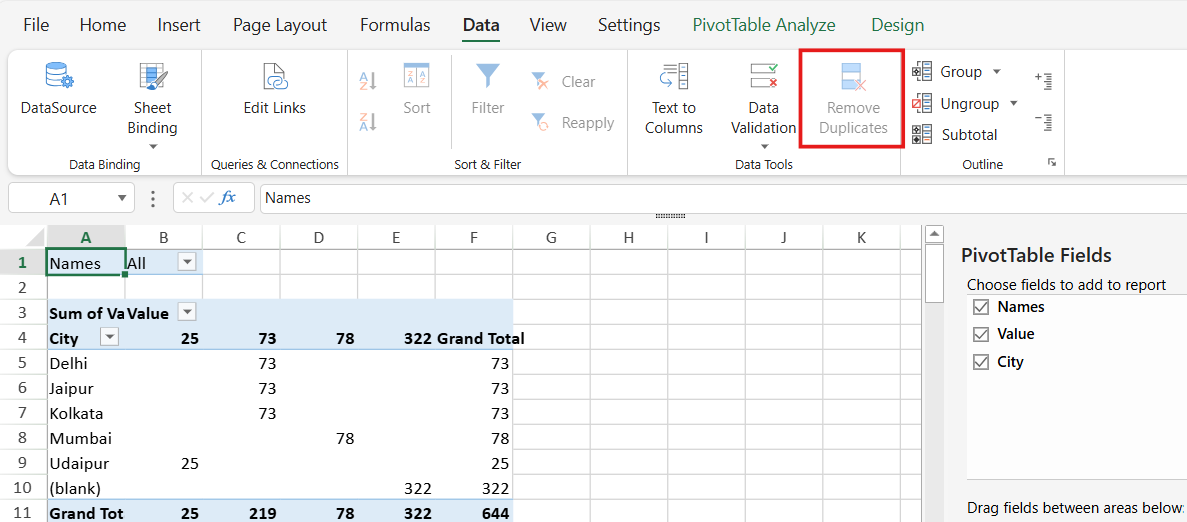Viewport: 1187px width, 522px height.
Task: Select the (blank) row label cell
Action: (x=86, y=489)
